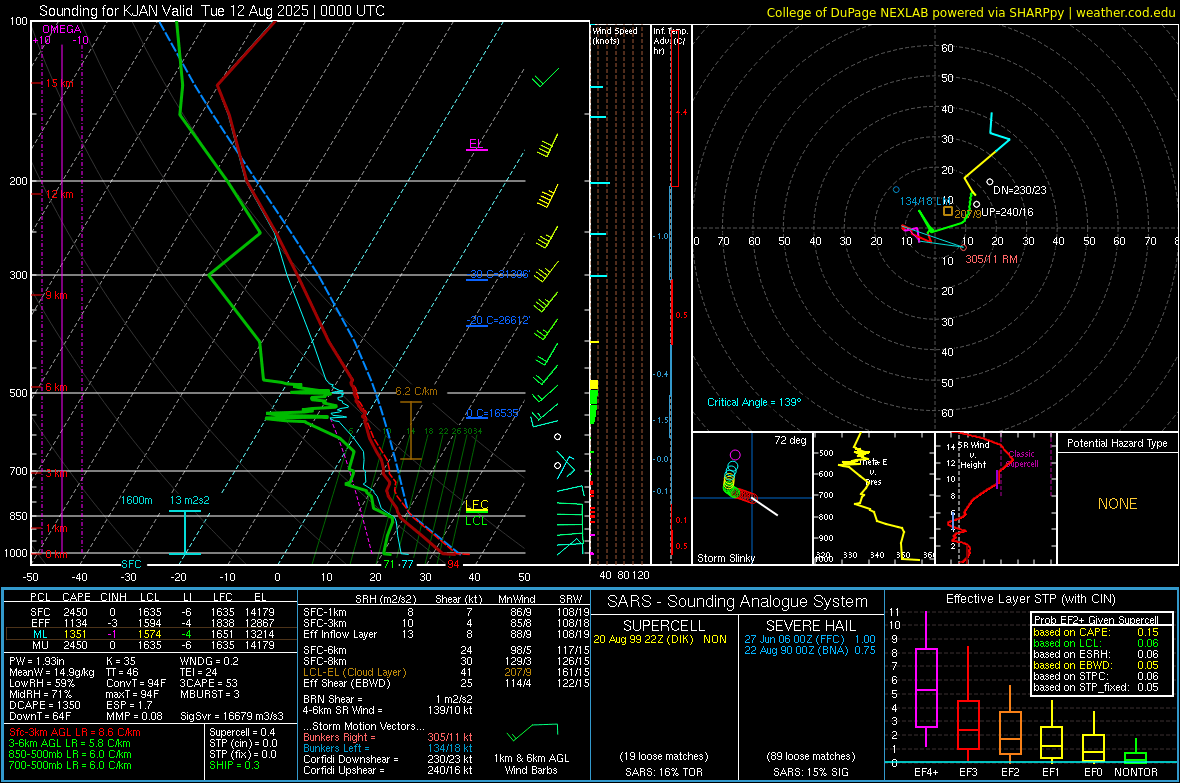The width and height of the screenshot is (1180, 783).
Task: Click the Potential Hazard Type header
Action: (x=1117, y=443)
